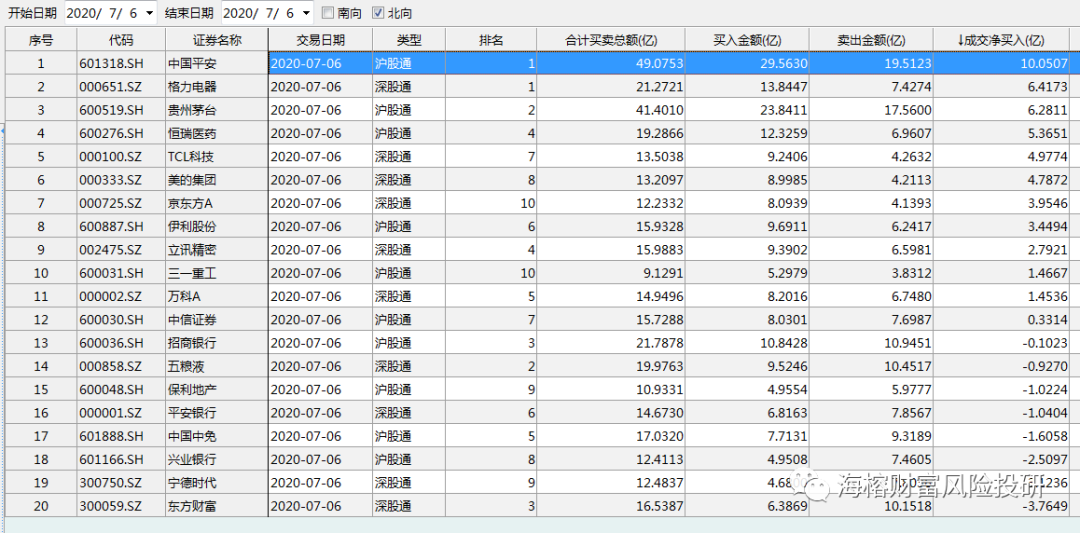The image size is (1080, 533).
Task: Click code cell 000100.SZ
Action: (x=121, y=157)
